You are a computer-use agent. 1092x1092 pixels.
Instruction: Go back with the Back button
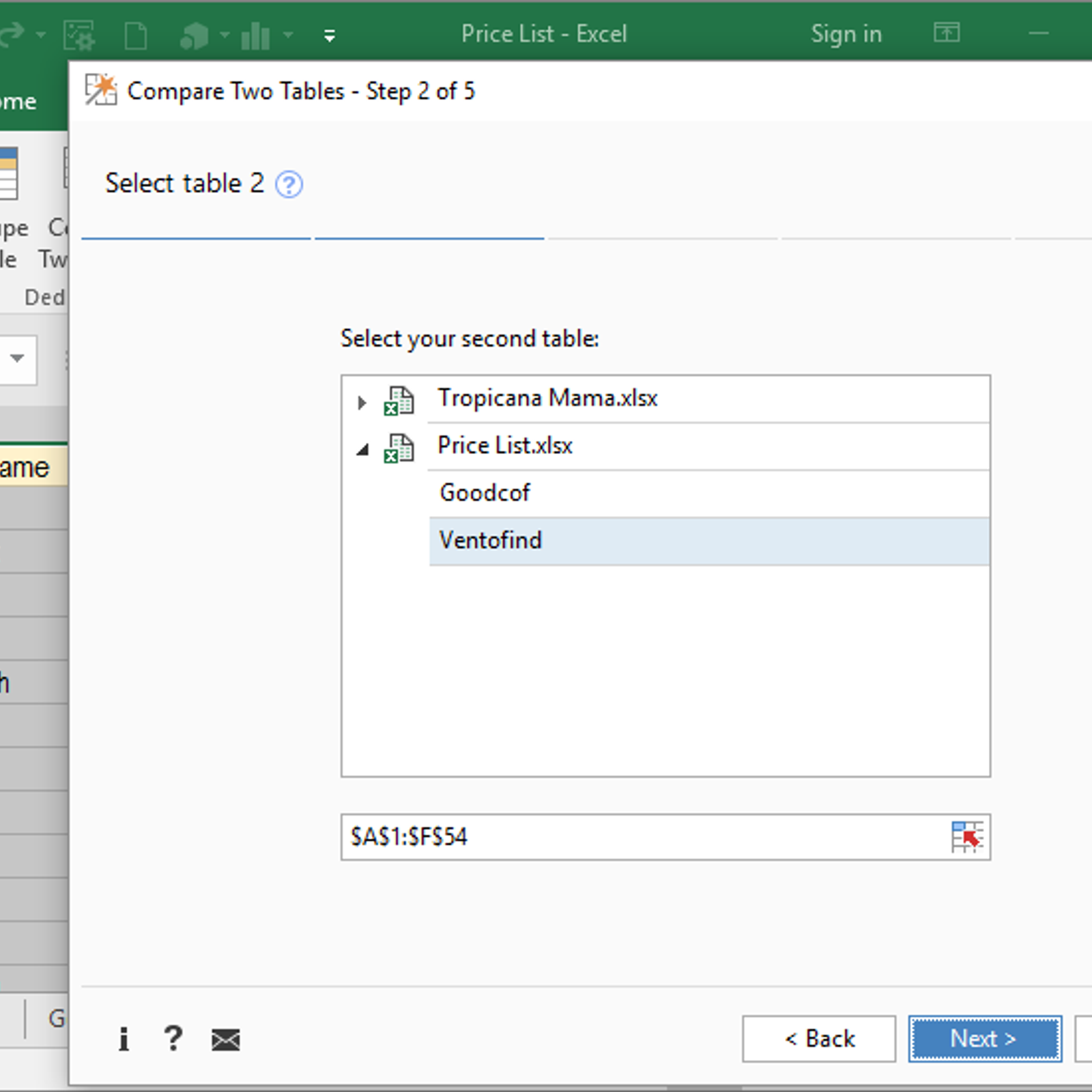pyautogui.click(x=819, y=1039)
